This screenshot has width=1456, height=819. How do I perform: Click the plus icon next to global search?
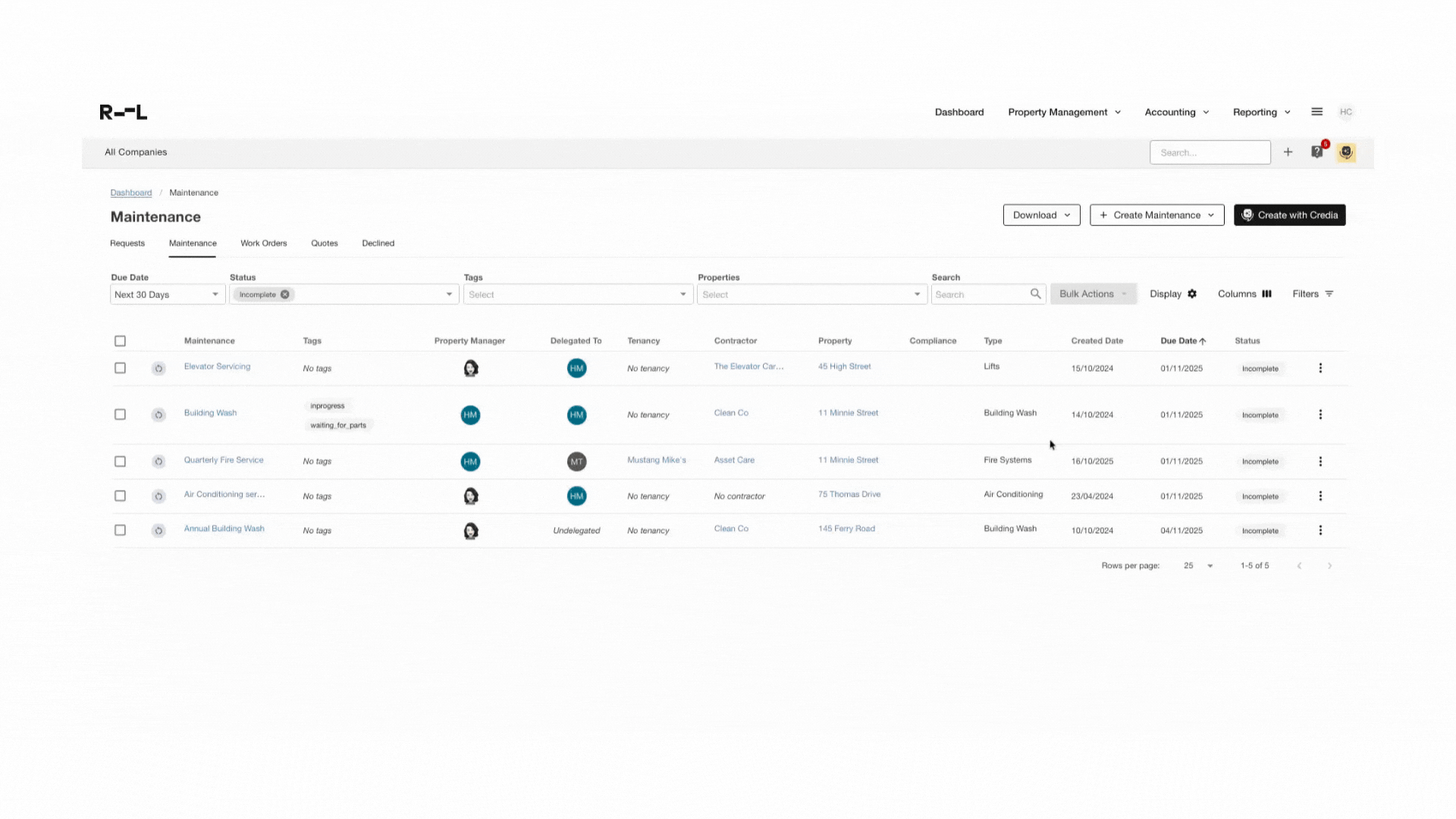point(1288,152)
